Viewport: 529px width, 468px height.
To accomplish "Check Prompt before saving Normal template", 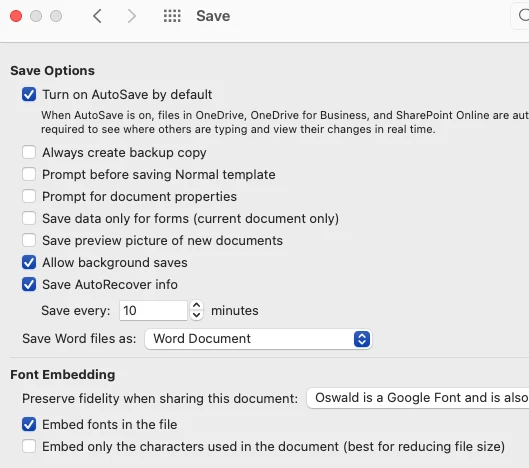I will pos(29,174).
